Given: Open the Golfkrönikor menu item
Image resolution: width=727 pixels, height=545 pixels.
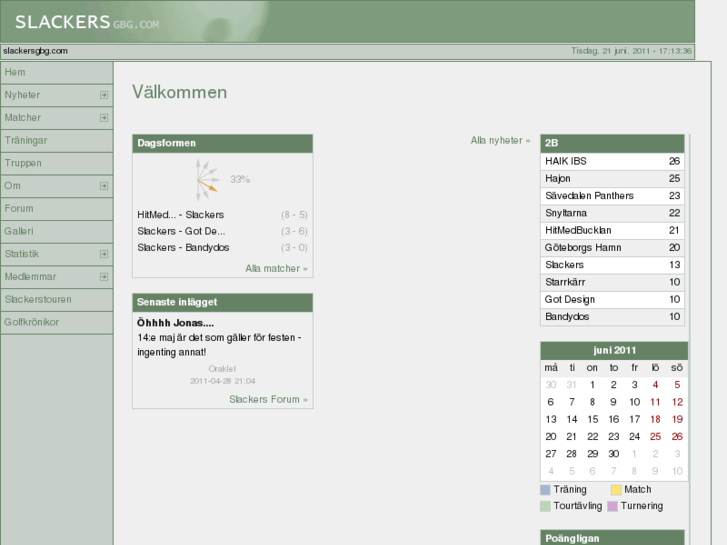Looking at the screenshot, I should point(57,322).
